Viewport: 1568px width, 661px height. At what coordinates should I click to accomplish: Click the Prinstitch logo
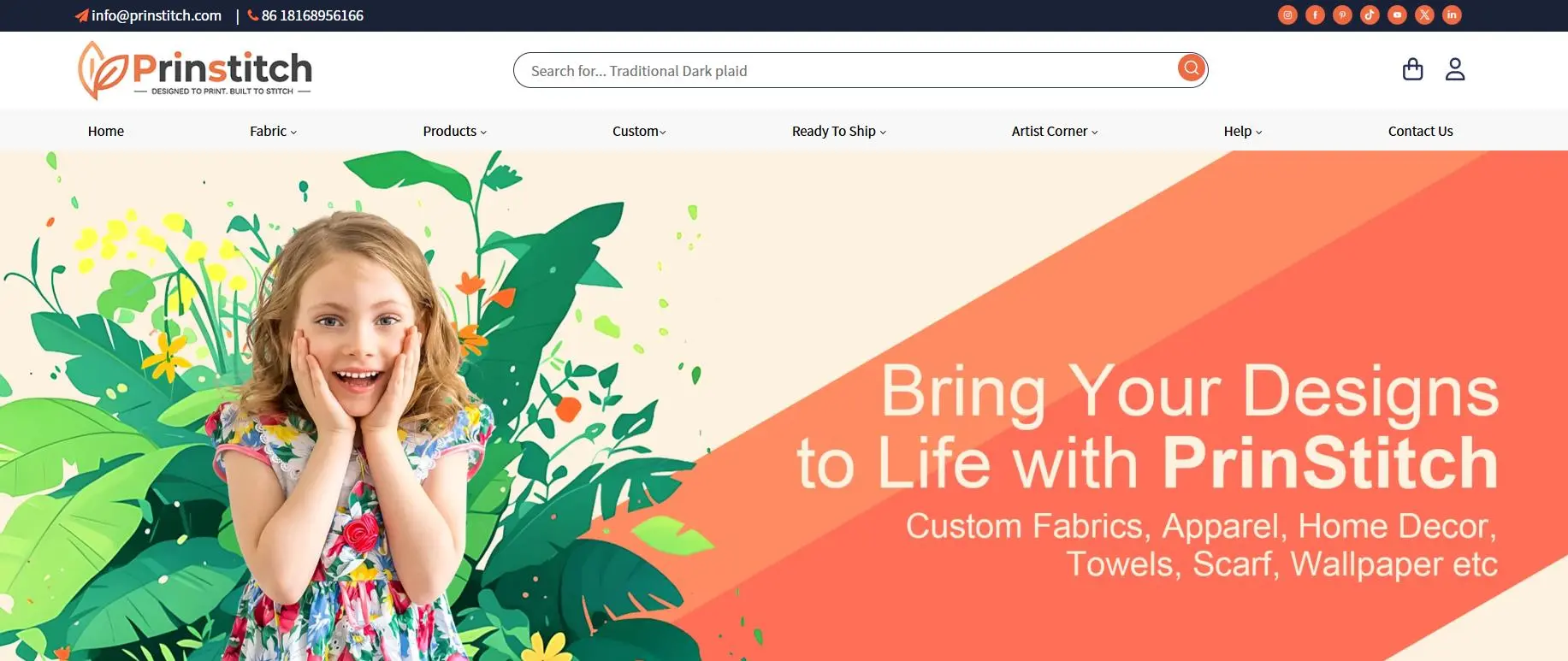195,70
